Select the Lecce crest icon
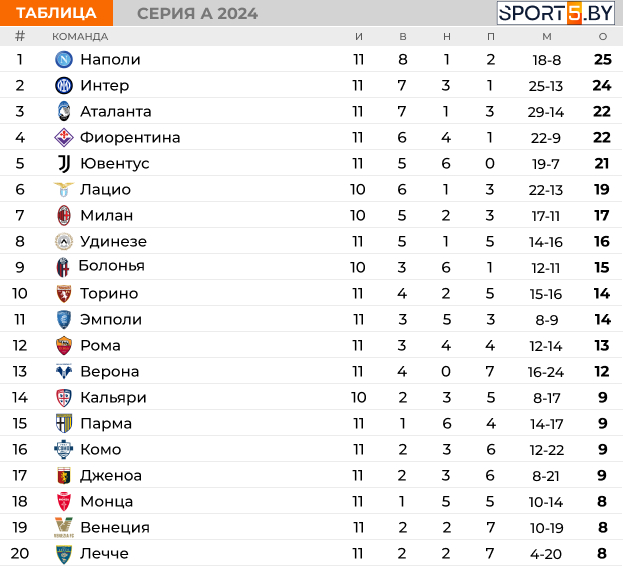Screen dimensions: 623x566 [64, 554]
